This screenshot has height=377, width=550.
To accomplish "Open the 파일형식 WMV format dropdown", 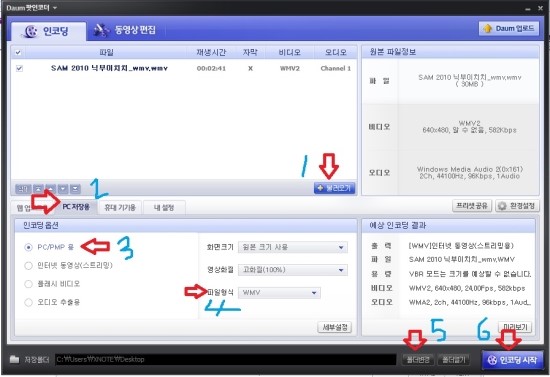I will coord(279,292).
